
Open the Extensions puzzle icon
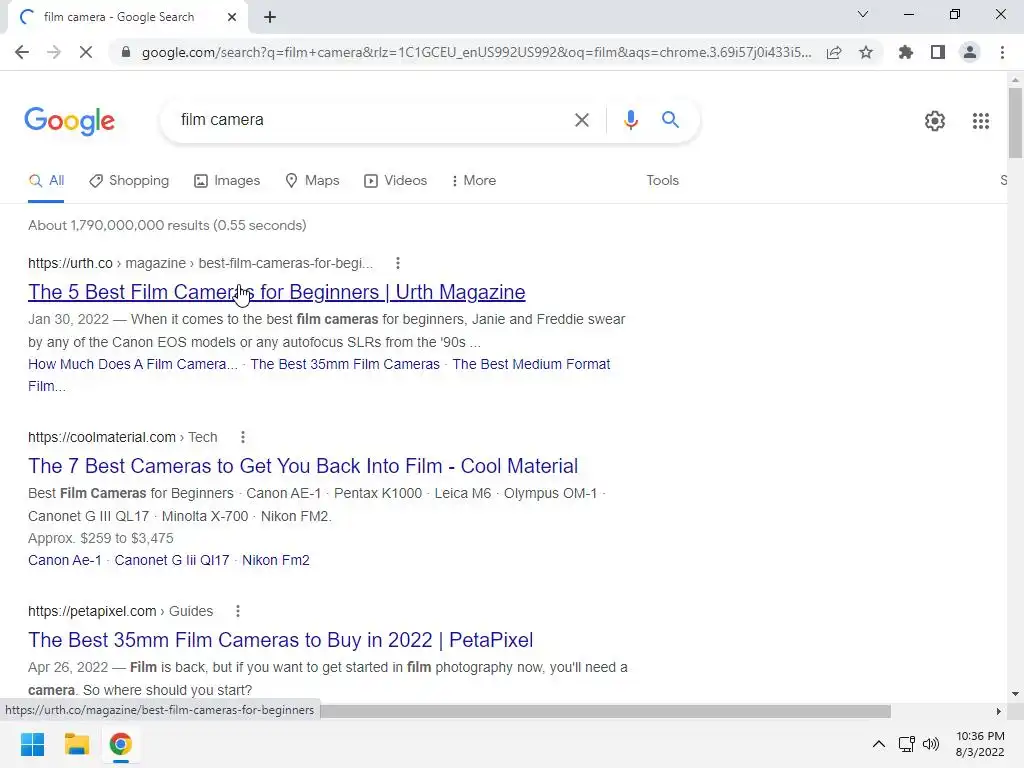coord(905,52)
